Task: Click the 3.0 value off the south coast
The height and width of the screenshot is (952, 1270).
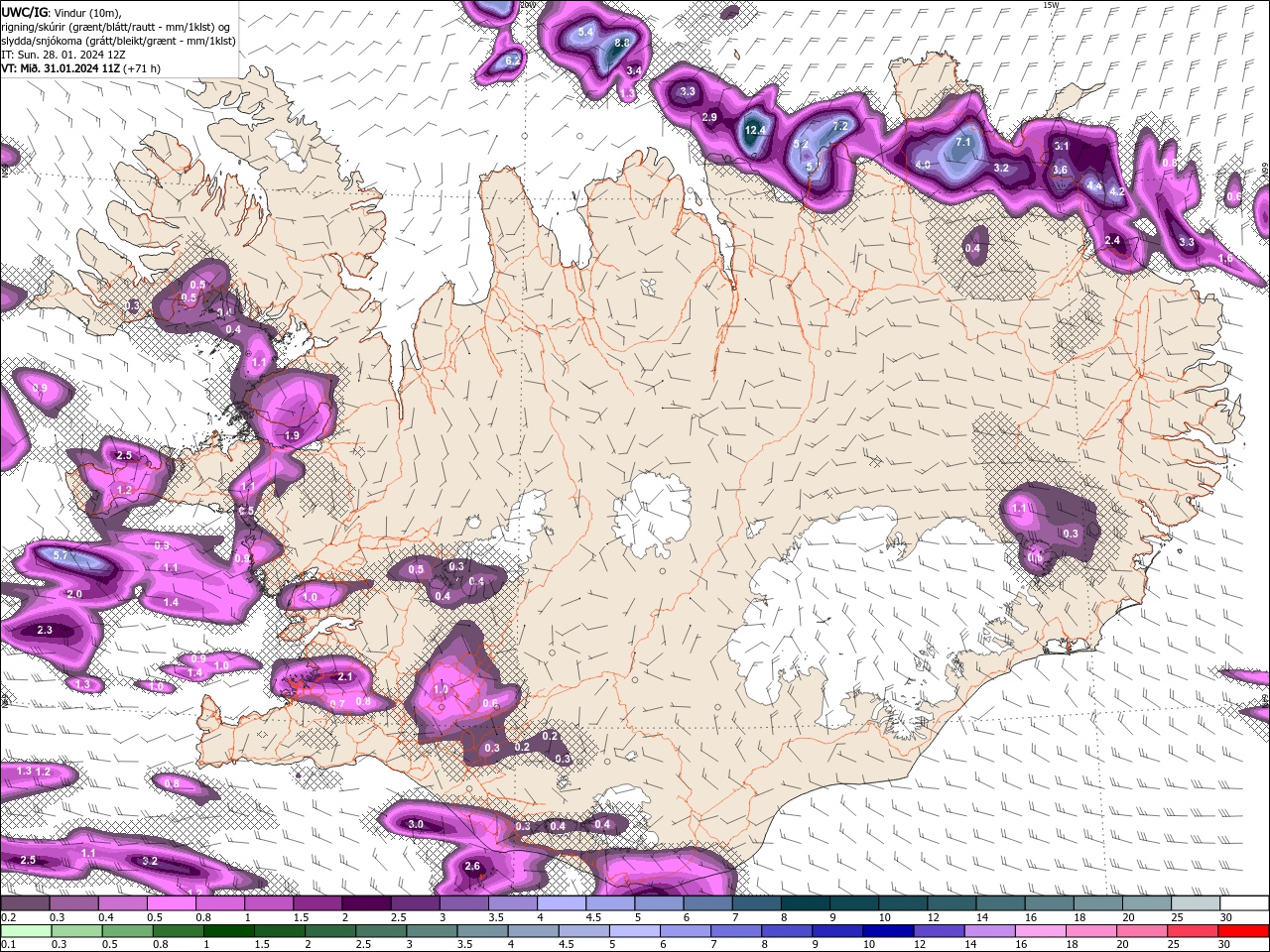Action: tap(416, 825)
